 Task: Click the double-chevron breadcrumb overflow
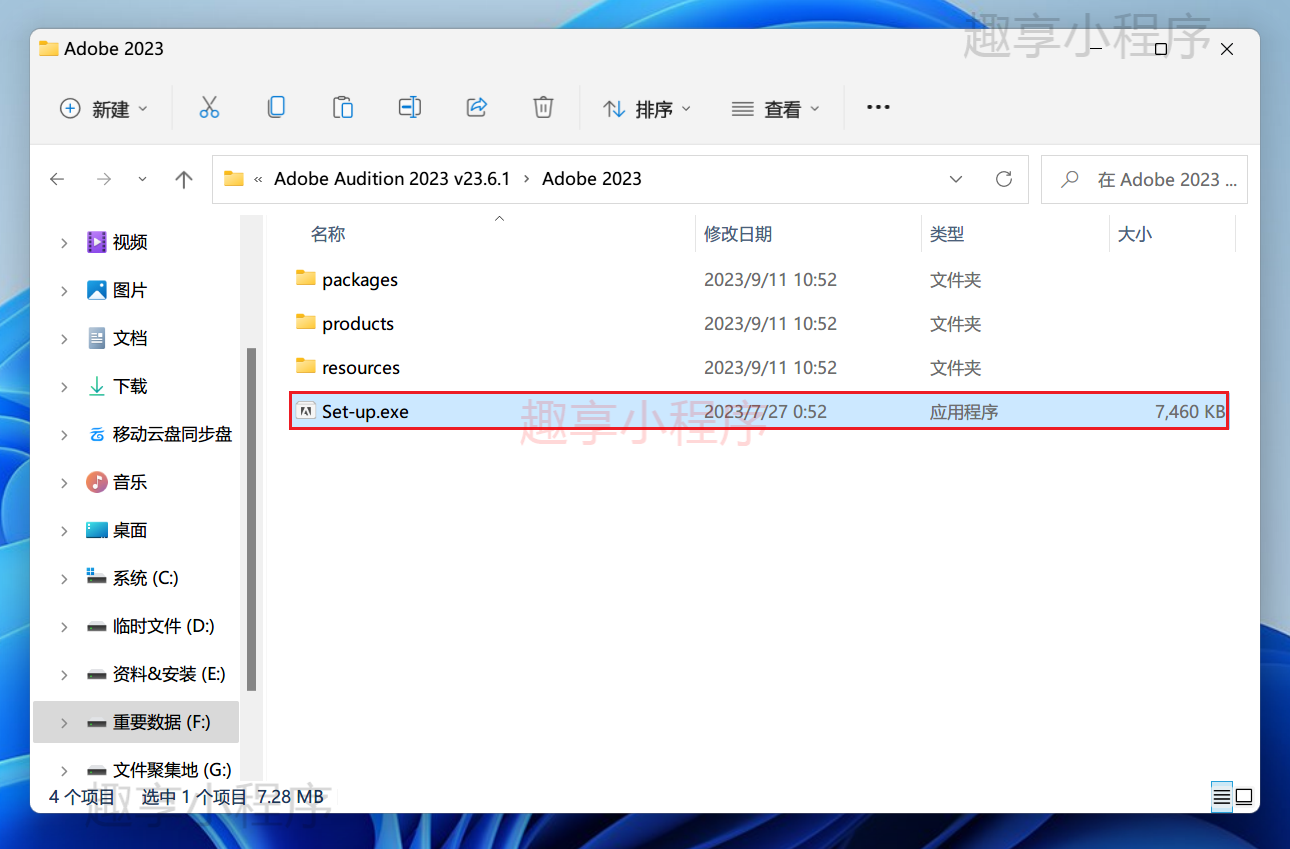pos(258,179)
